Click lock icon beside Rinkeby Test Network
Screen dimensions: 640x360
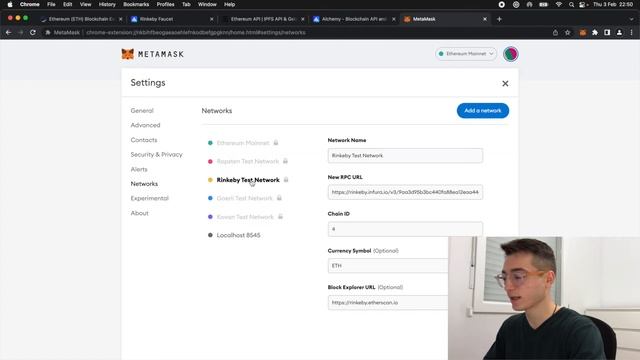point(286,180)
